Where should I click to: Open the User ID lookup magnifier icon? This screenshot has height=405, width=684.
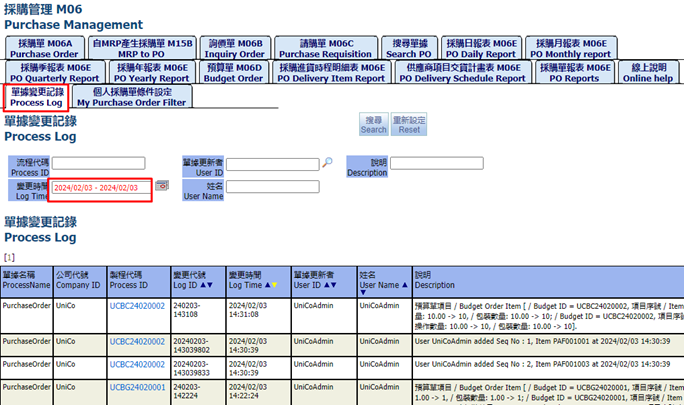tap(327, 163)
